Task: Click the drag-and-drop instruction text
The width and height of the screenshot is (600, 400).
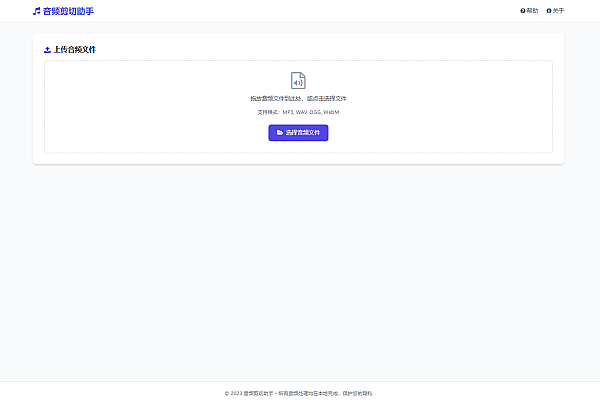Action: 298,98
